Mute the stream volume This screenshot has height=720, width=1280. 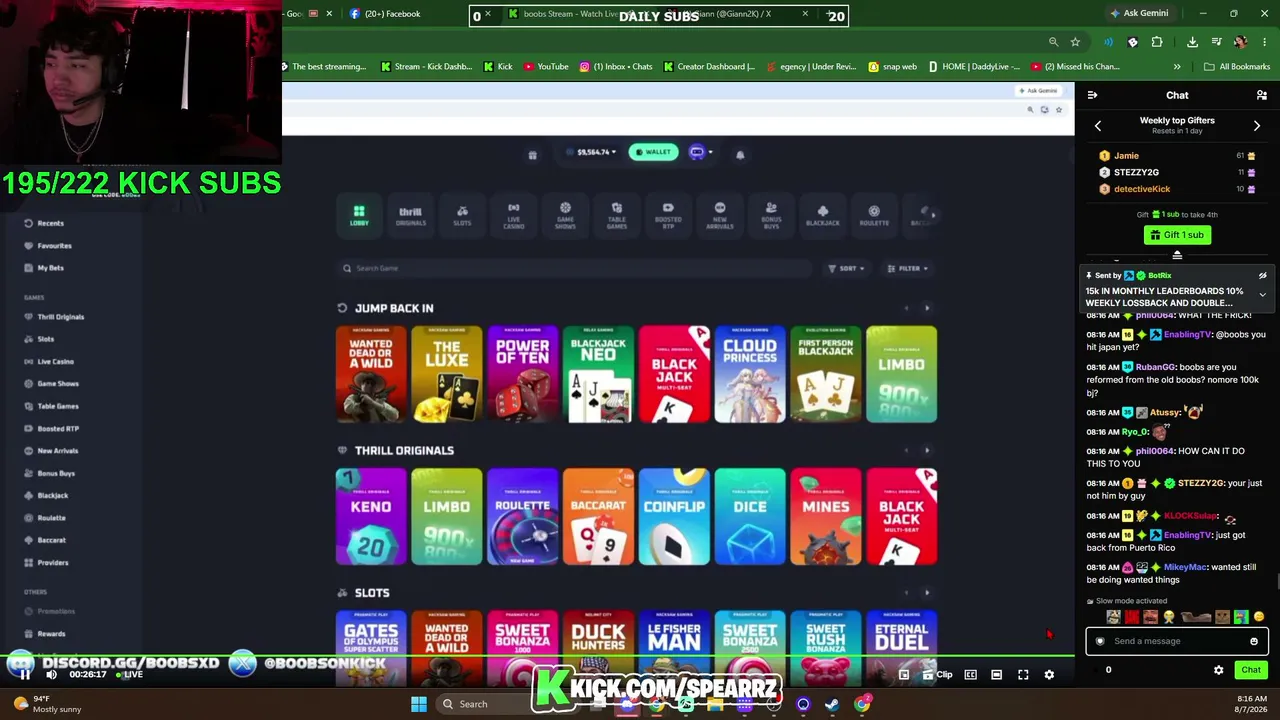point(51,675)
